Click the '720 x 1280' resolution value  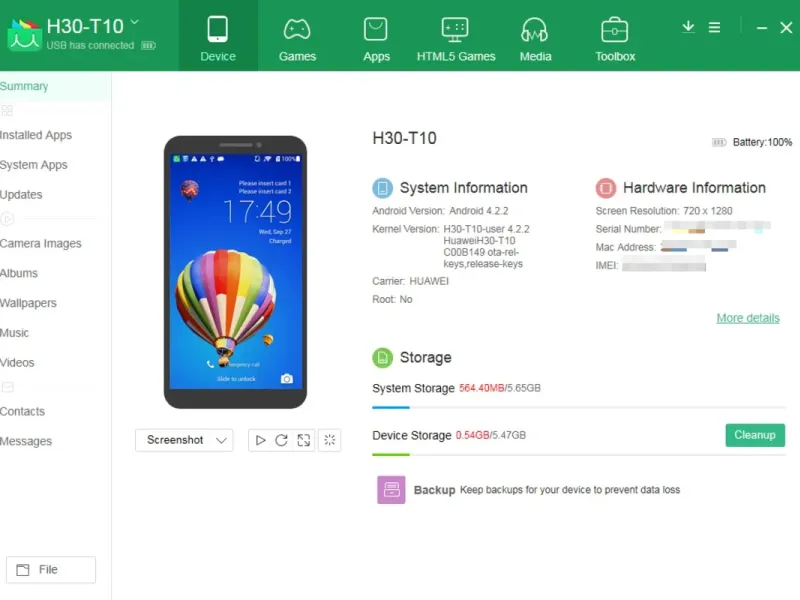pos(708,211)
